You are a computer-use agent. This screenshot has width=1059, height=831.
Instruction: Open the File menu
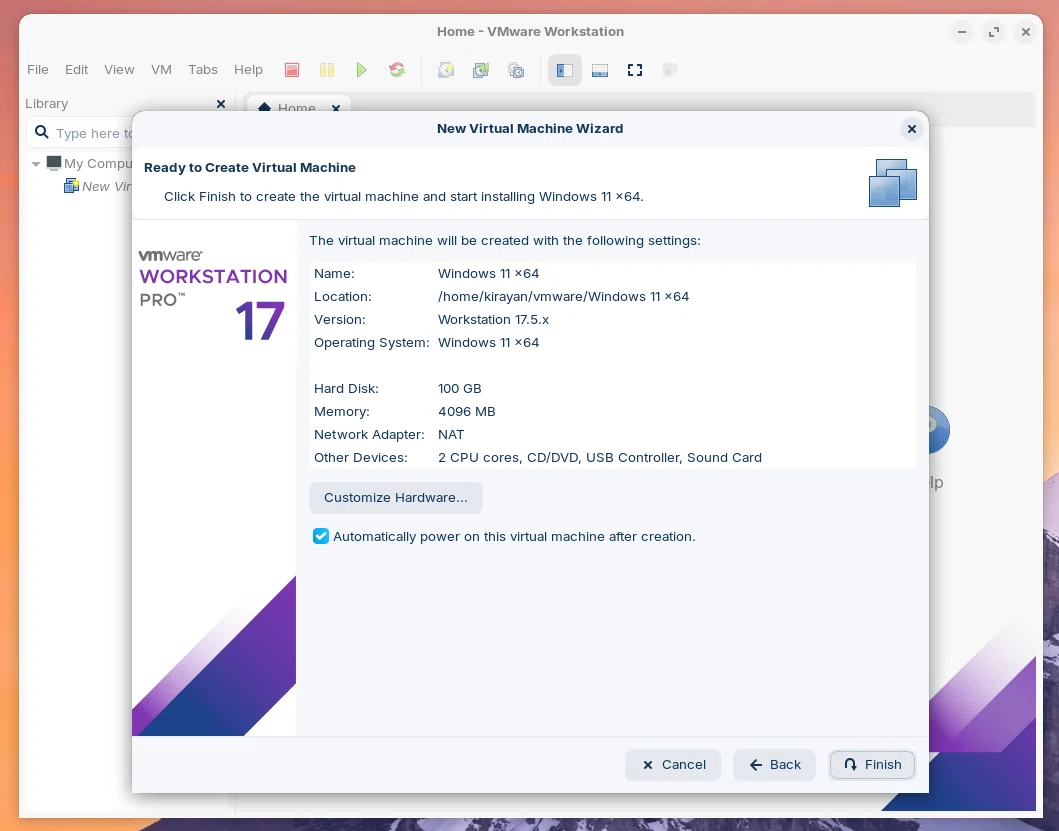(38, 70)
